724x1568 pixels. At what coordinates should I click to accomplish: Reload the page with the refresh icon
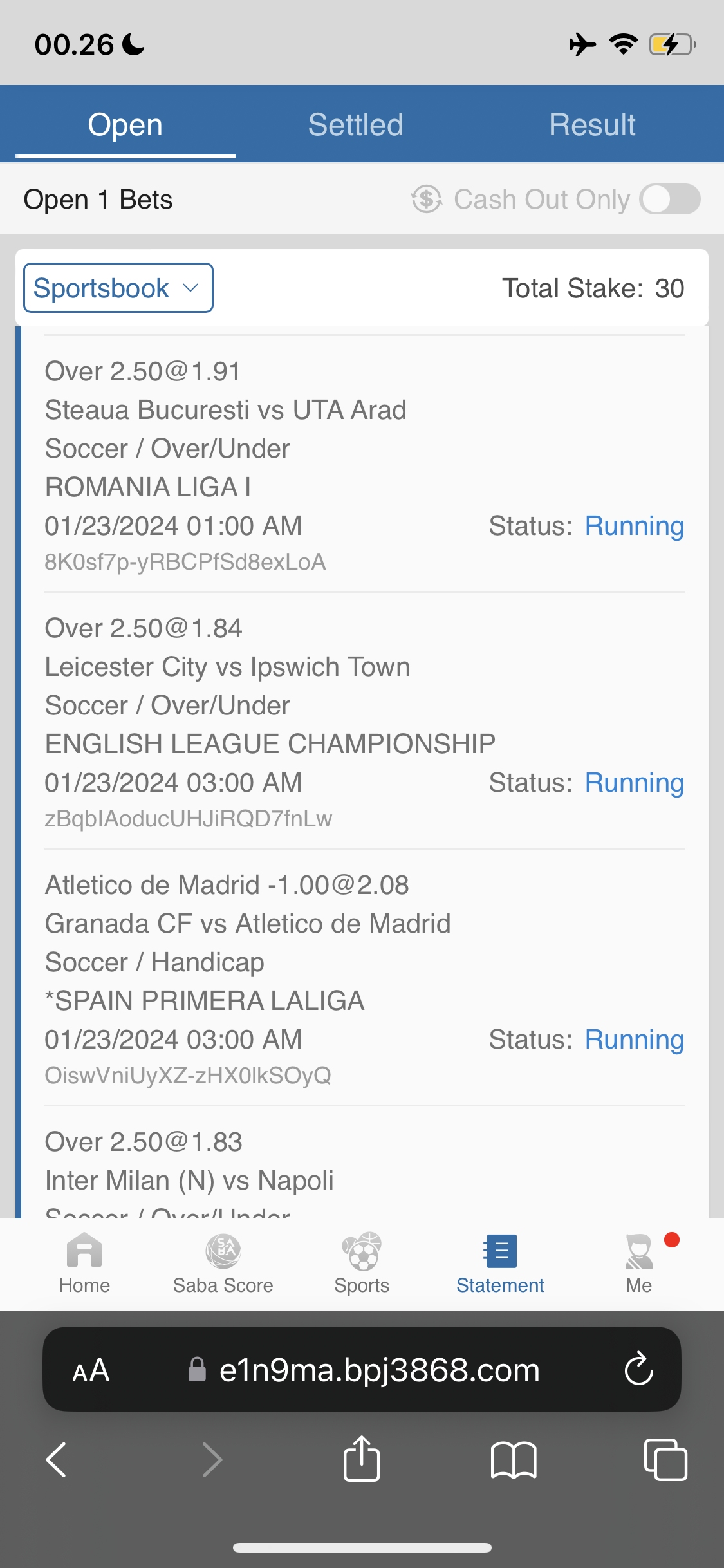(638, 1369)
